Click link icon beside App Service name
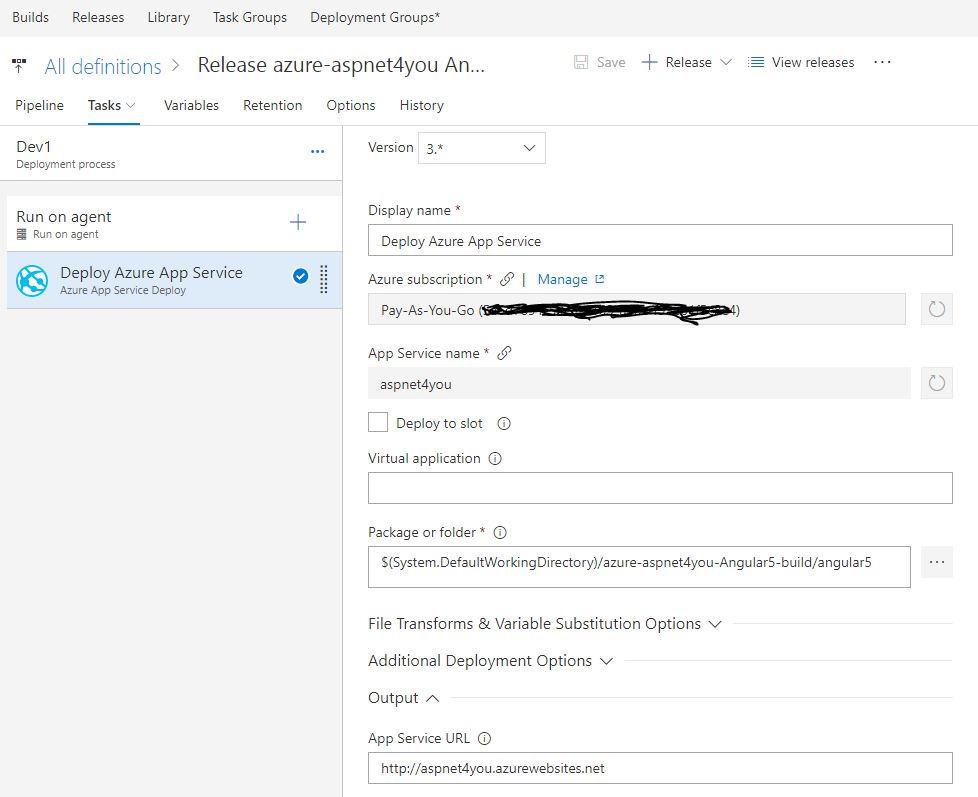The image size is (978, 797). [504, 353]
